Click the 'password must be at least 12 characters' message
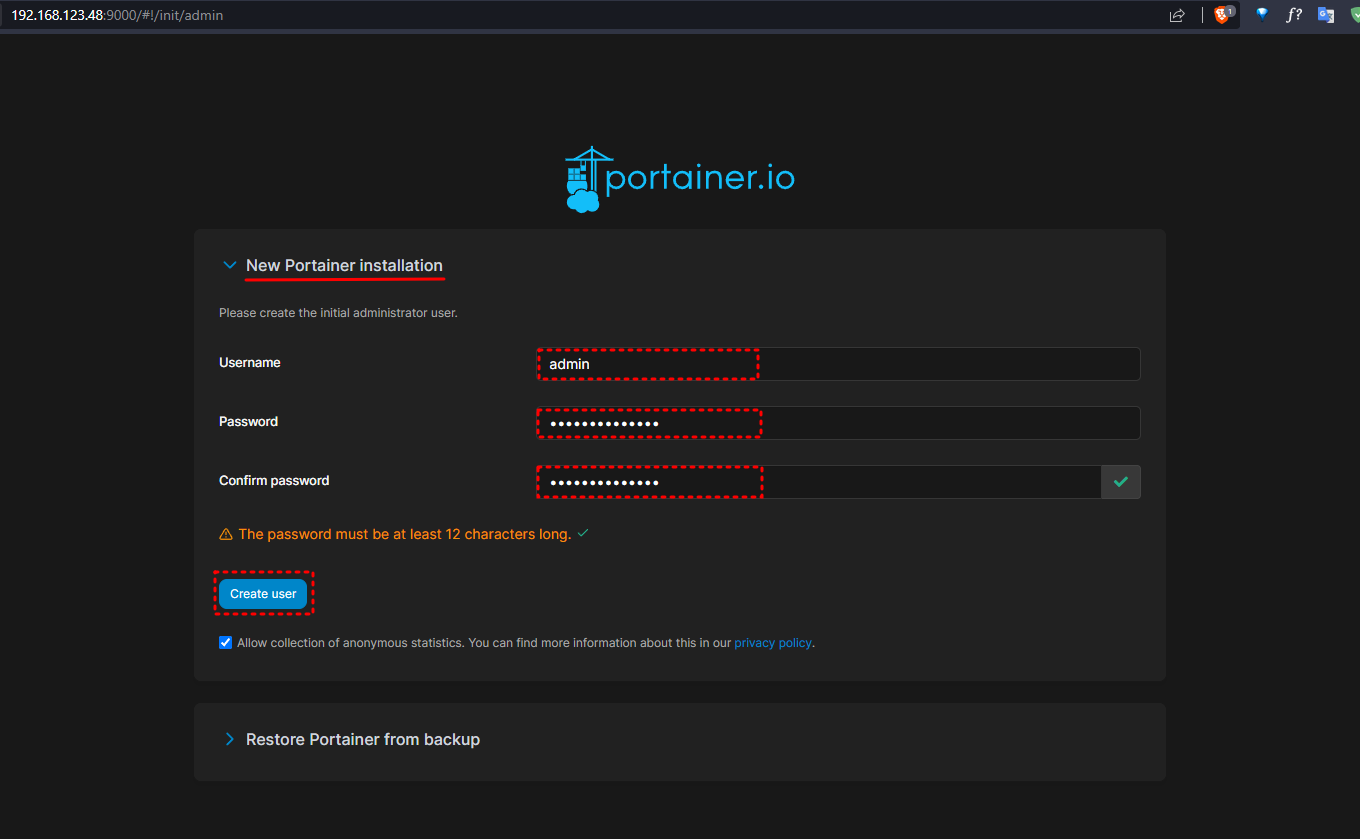Viewport: 1360px width, 839px height. pos(405,534)
